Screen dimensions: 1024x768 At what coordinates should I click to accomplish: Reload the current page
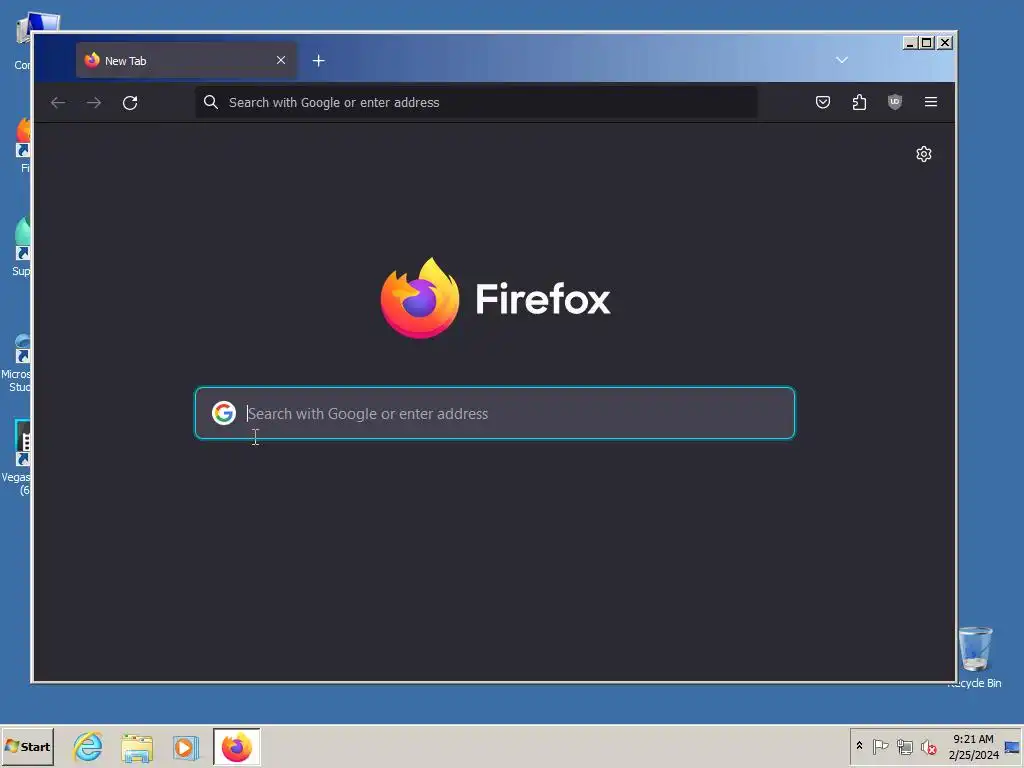click(x=130, y=103)
